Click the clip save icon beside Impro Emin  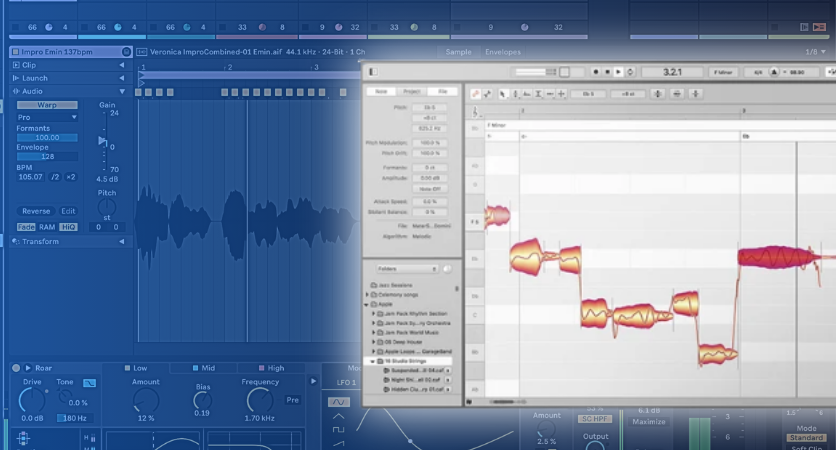pyautogui.click(x=126, y=52)
